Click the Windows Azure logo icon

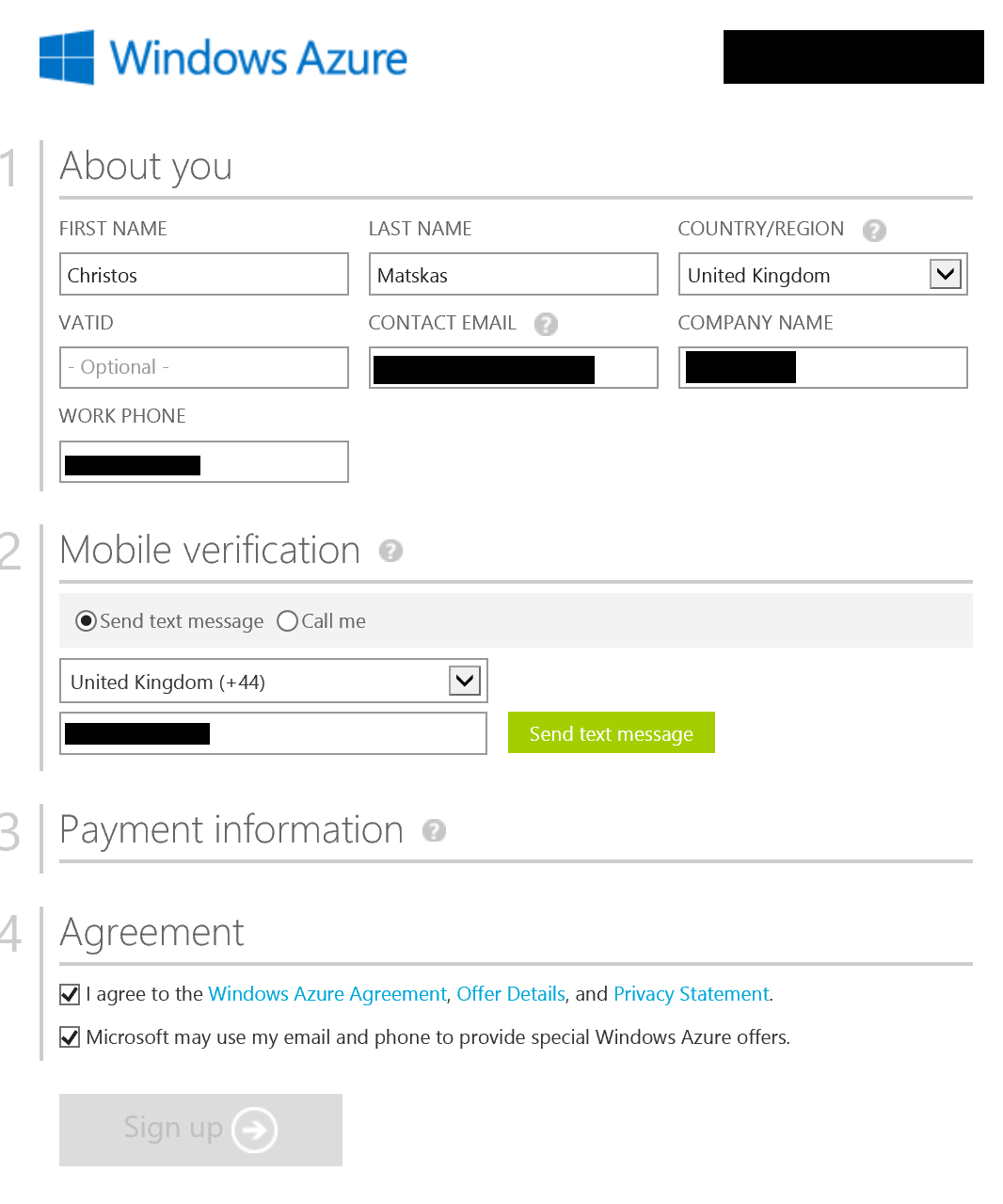[x=67, y=57]
